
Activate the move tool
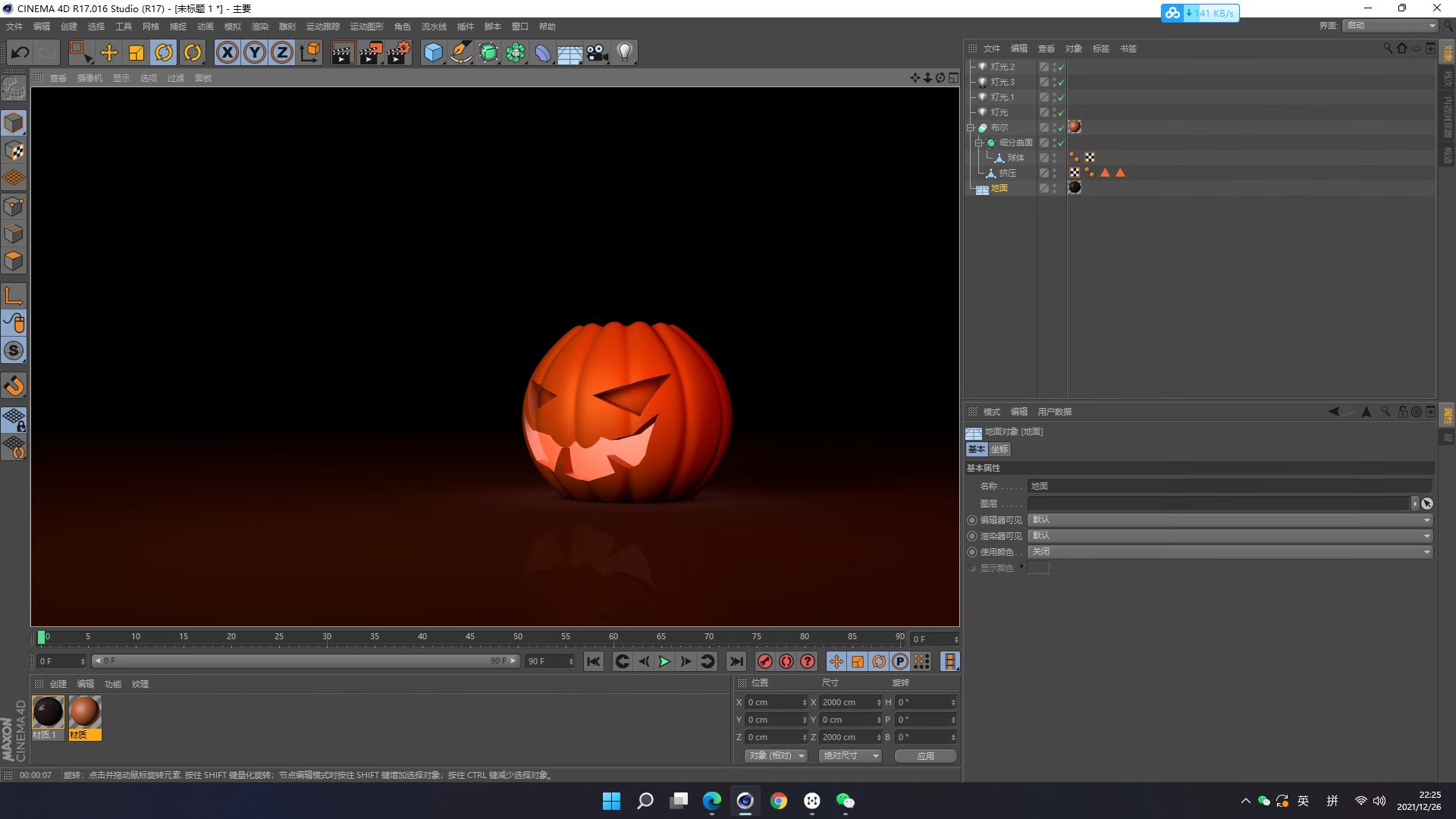[109, 52]
